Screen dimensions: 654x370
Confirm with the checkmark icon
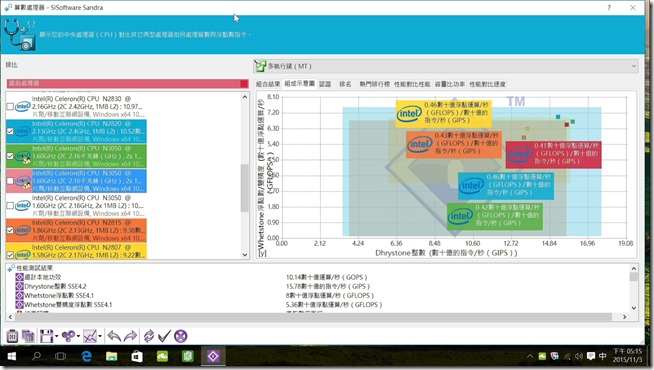point(164,336)
